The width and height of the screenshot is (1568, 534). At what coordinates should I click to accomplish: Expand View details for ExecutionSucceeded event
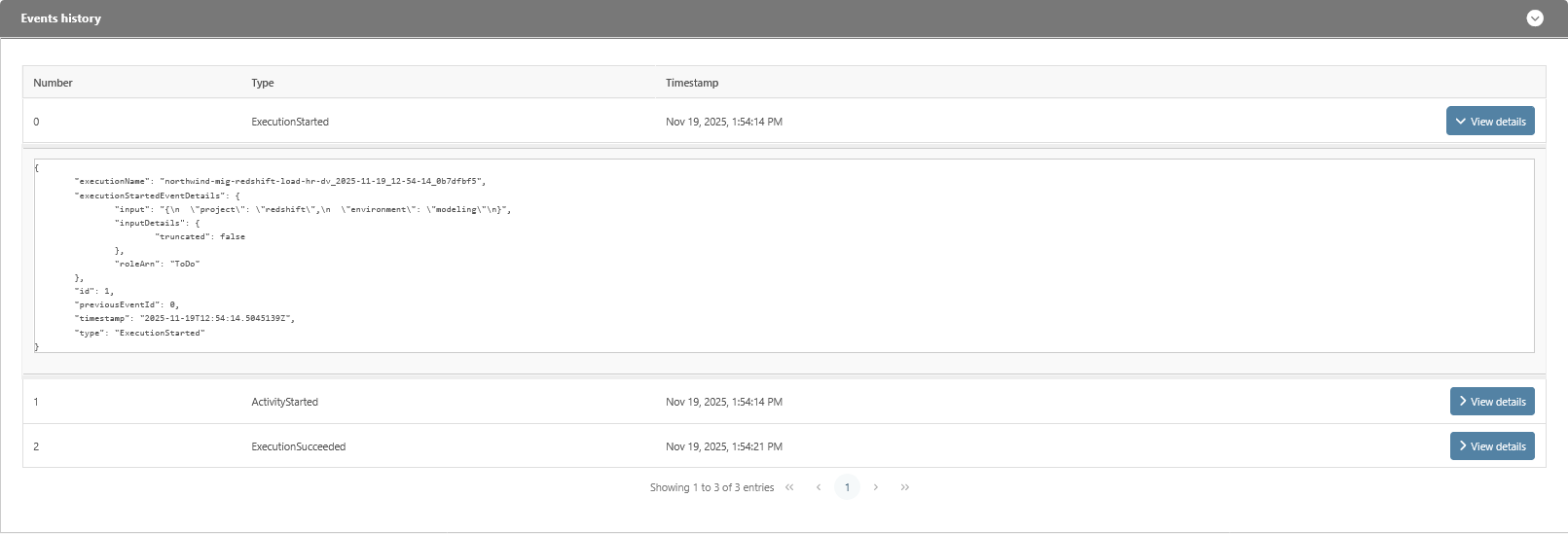[x=1491, y=446]
